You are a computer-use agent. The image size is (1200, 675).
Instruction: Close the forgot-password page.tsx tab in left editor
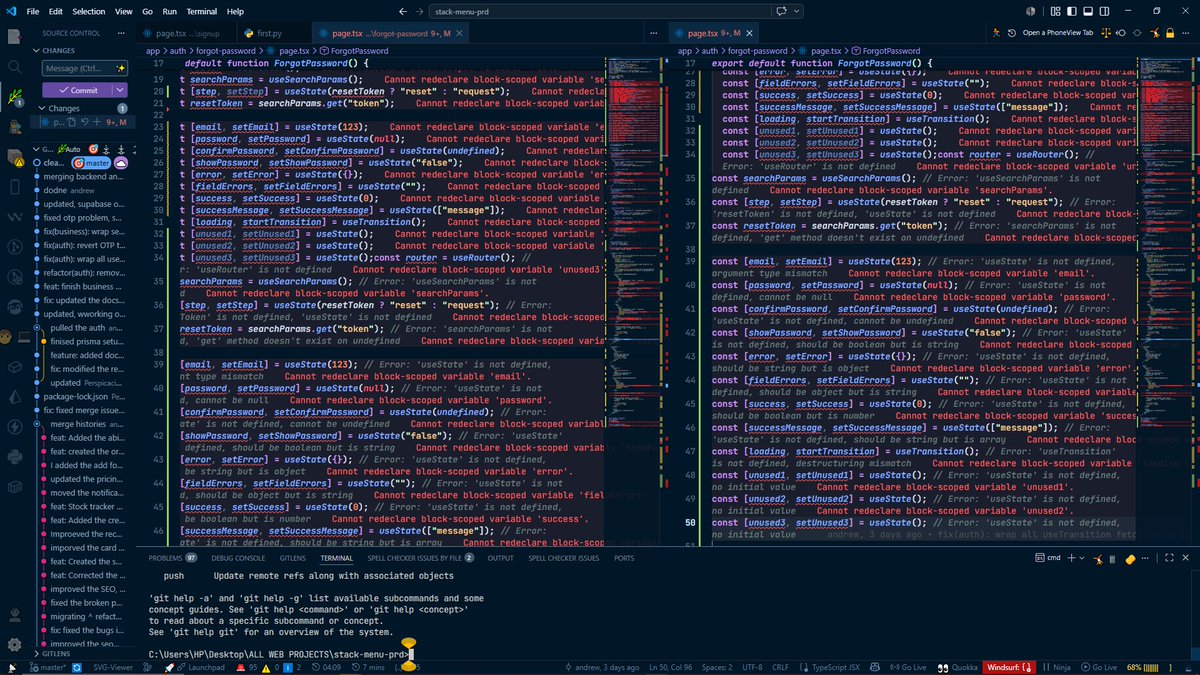pos(459,33)
